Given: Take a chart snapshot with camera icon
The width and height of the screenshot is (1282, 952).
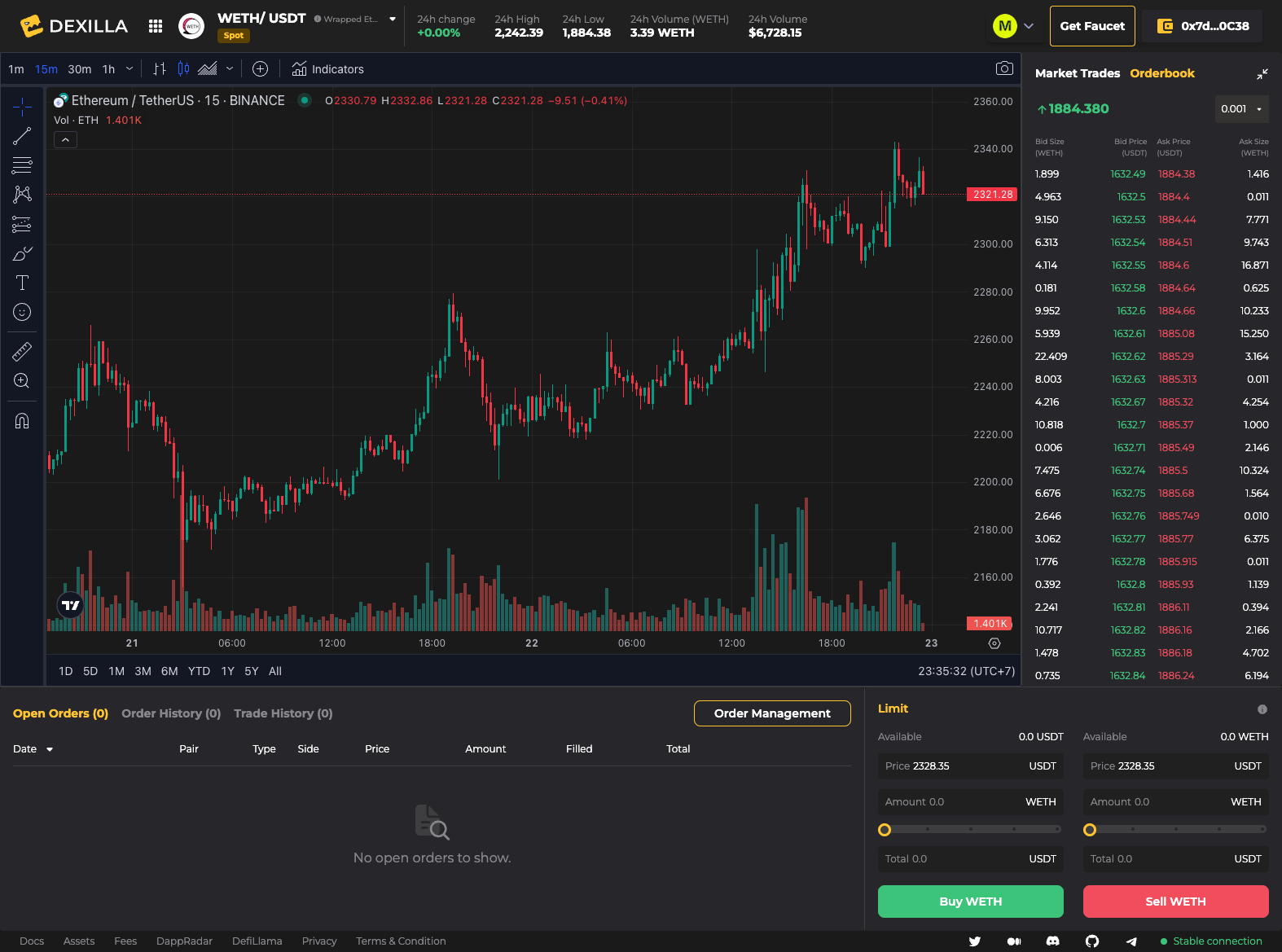Looking at the screenshot, I should tap(1004, 68).
